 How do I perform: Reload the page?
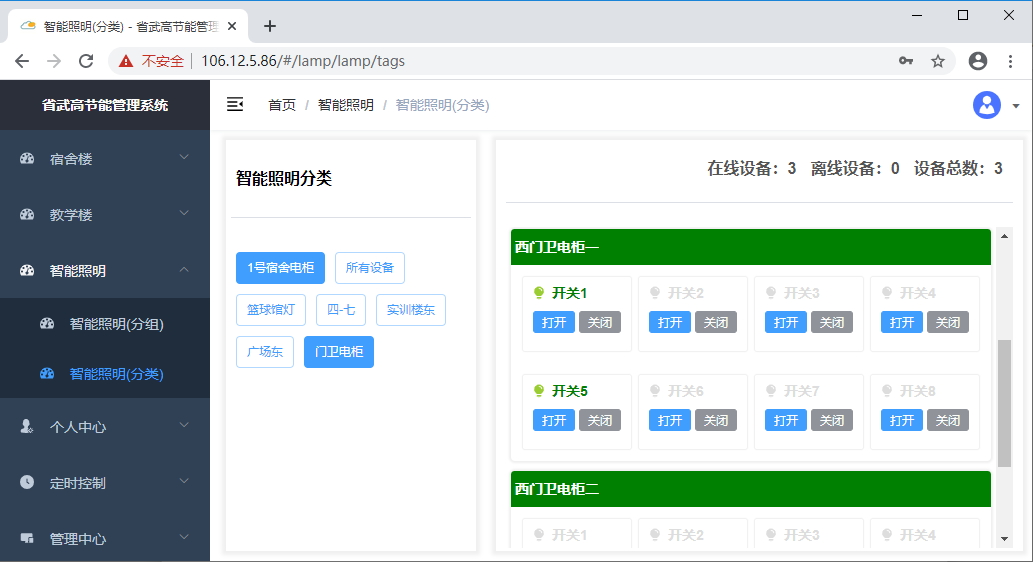coord(86,61)
